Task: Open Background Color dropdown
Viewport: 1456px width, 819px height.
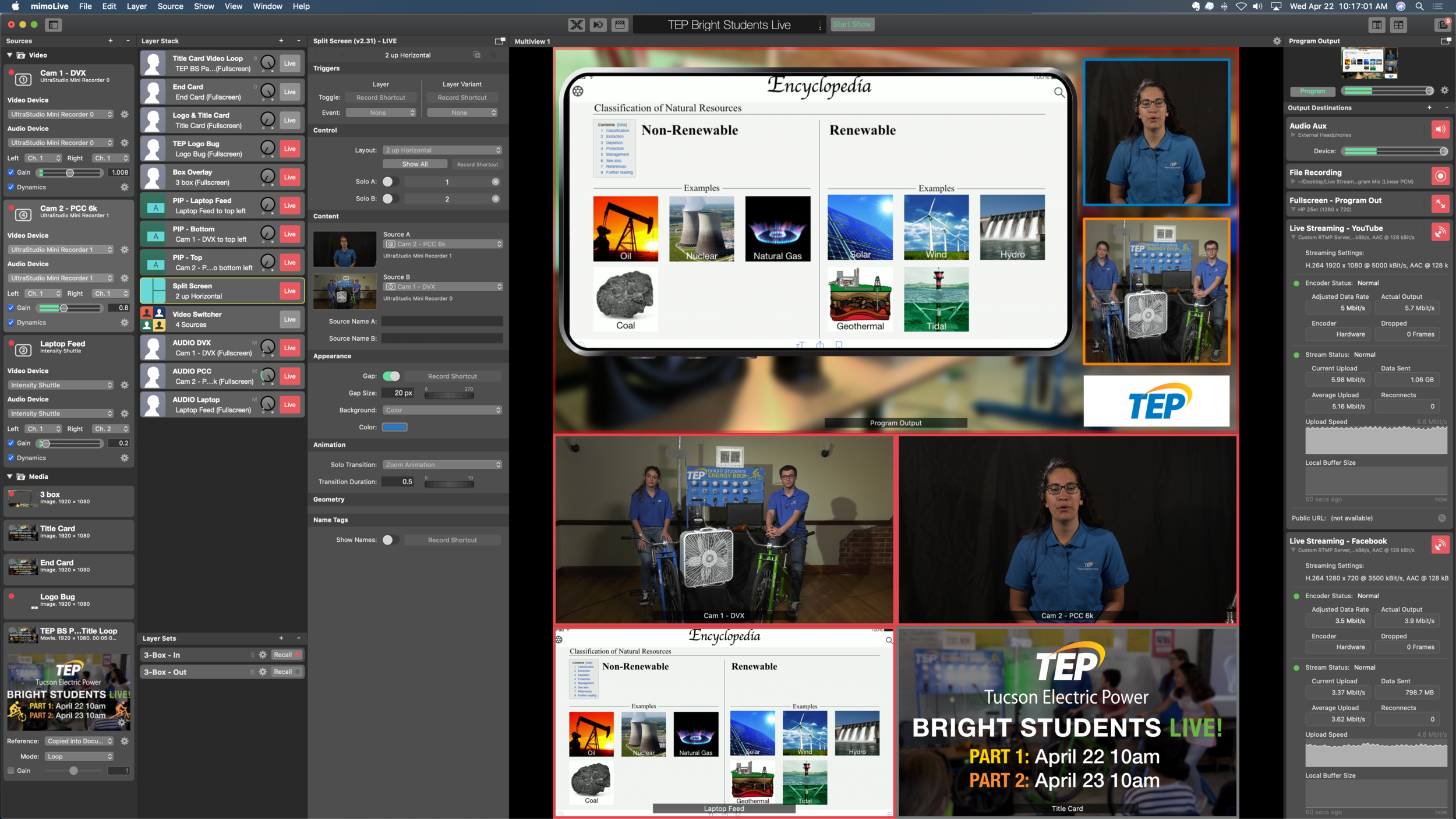Action: [x=442, y=410]
